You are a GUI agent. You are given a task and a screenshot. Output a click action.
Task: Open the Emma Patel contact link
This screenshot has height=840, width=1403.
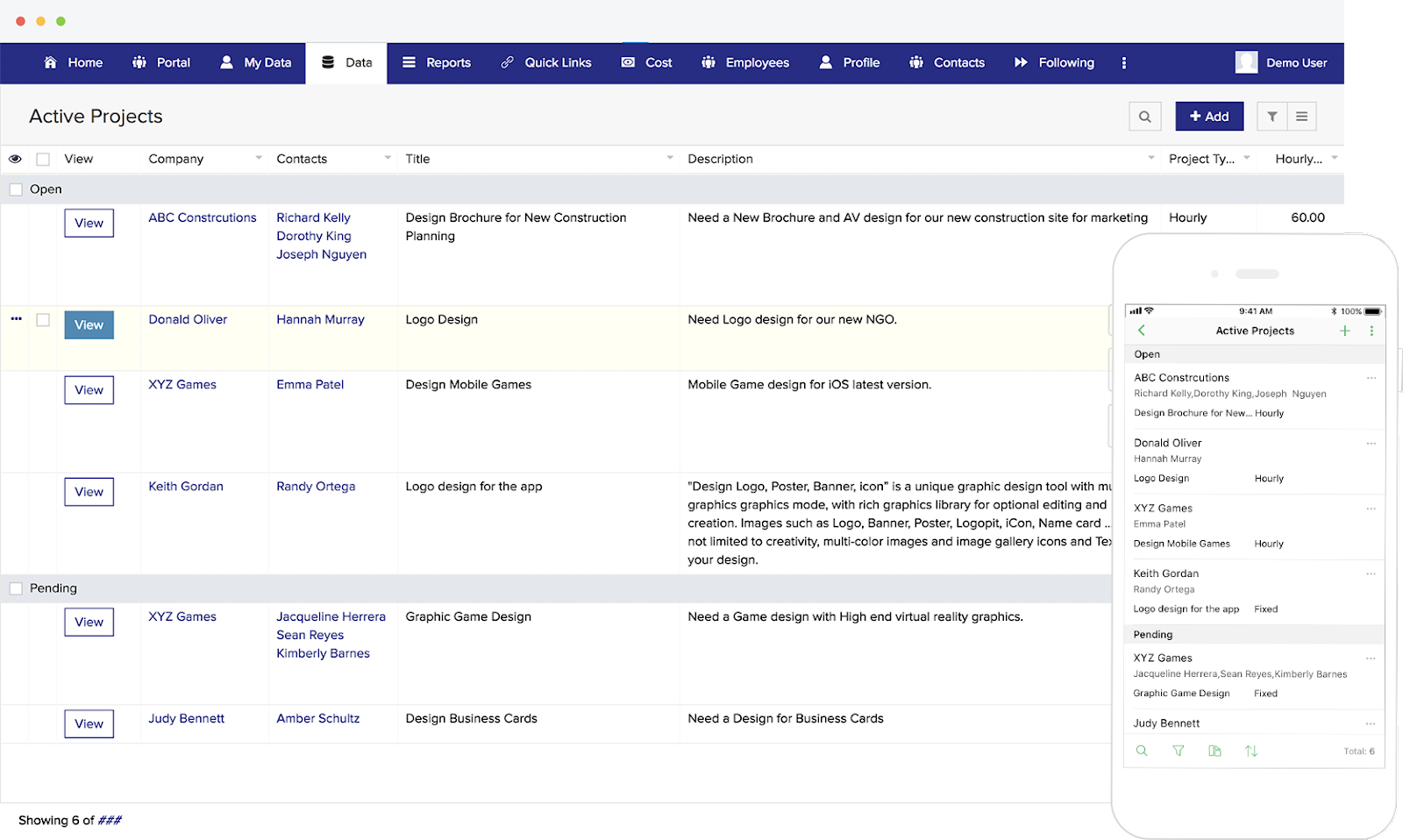pos(310,384)
